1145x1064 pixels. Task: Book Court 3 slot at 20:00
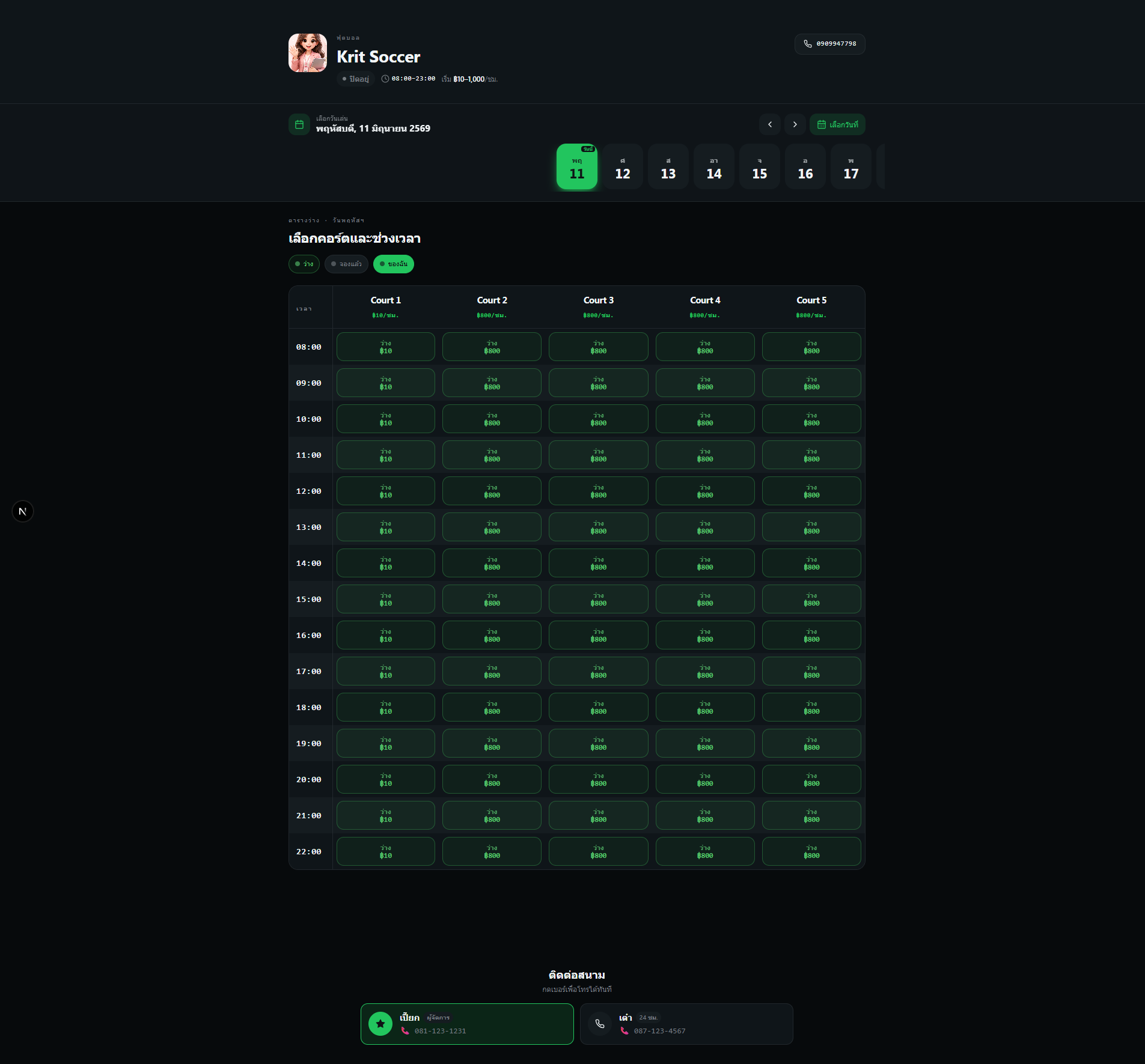pos(599,779)
